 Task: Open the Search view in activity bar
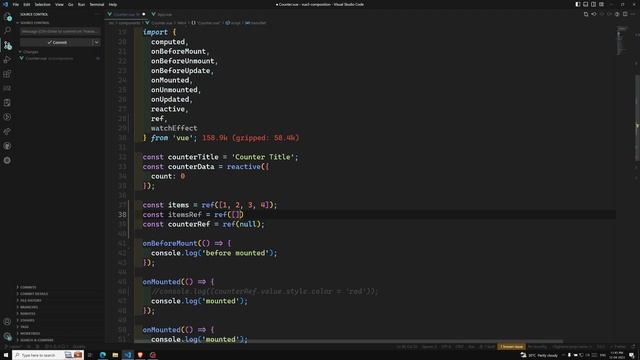7,31
